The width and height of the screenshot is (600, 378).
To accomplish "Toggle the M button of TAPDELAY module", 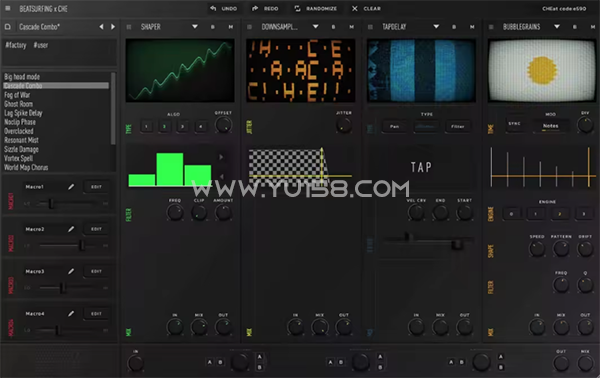I will 472,27.
